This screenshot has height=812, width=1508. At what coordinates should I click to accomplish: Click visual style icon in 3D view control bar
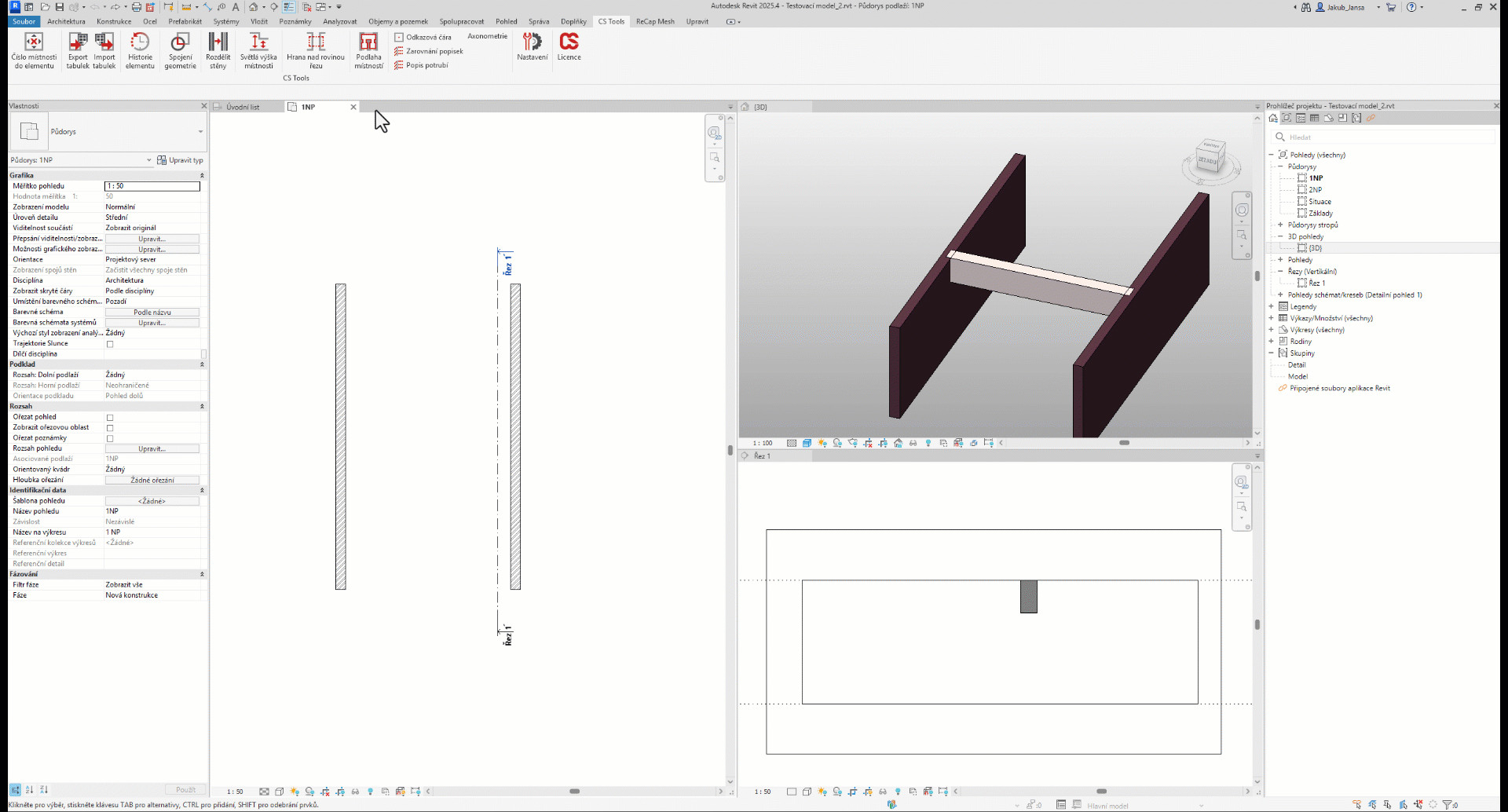pyautogui.click(x=807, y=443)
